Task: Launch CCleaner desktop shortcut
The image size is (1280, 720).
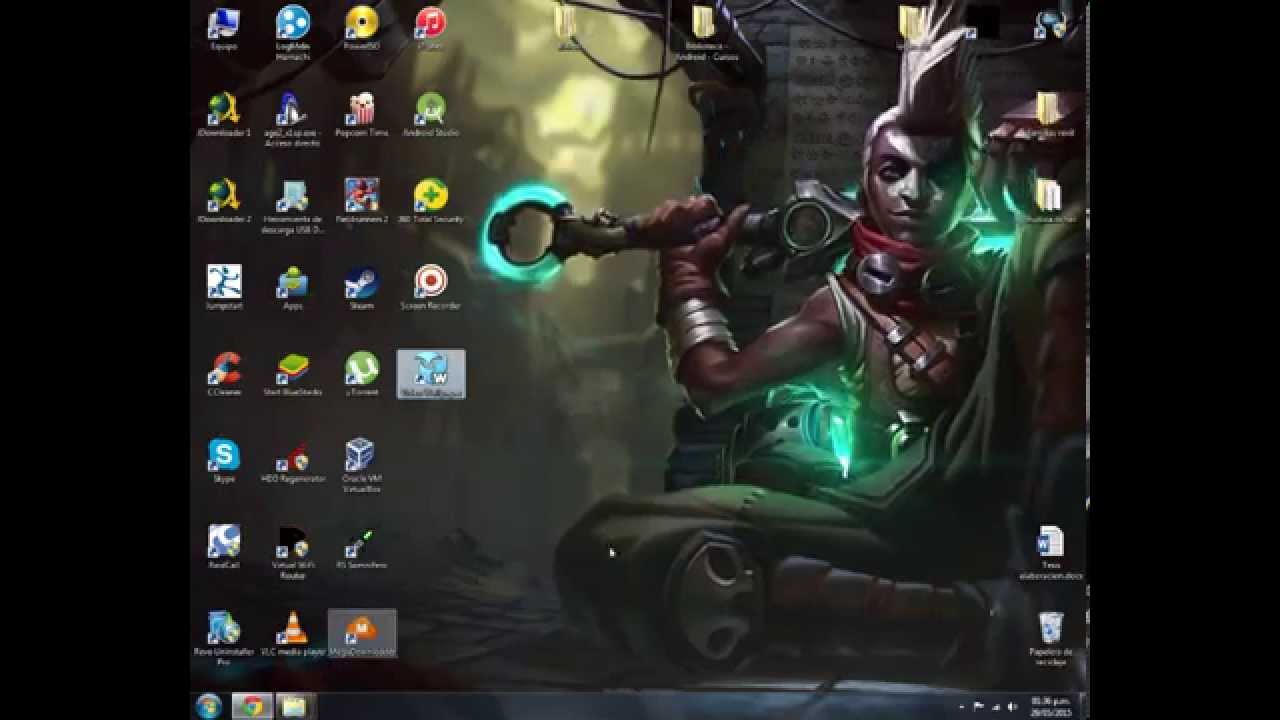Action: pos(224,374)
